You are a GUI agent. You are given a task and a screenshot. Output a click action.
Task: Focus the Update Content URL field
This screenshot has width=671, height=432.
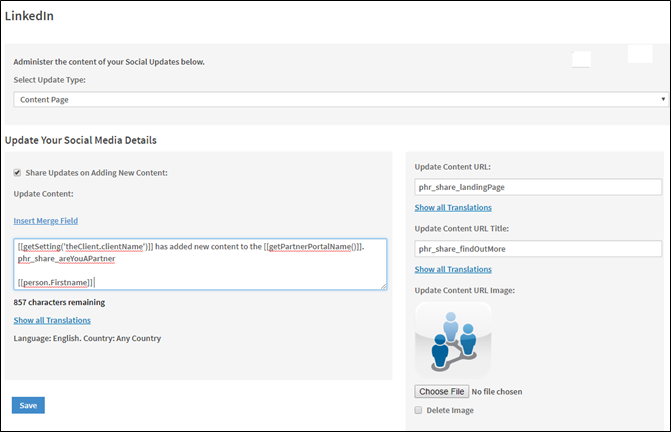(538, 187)
